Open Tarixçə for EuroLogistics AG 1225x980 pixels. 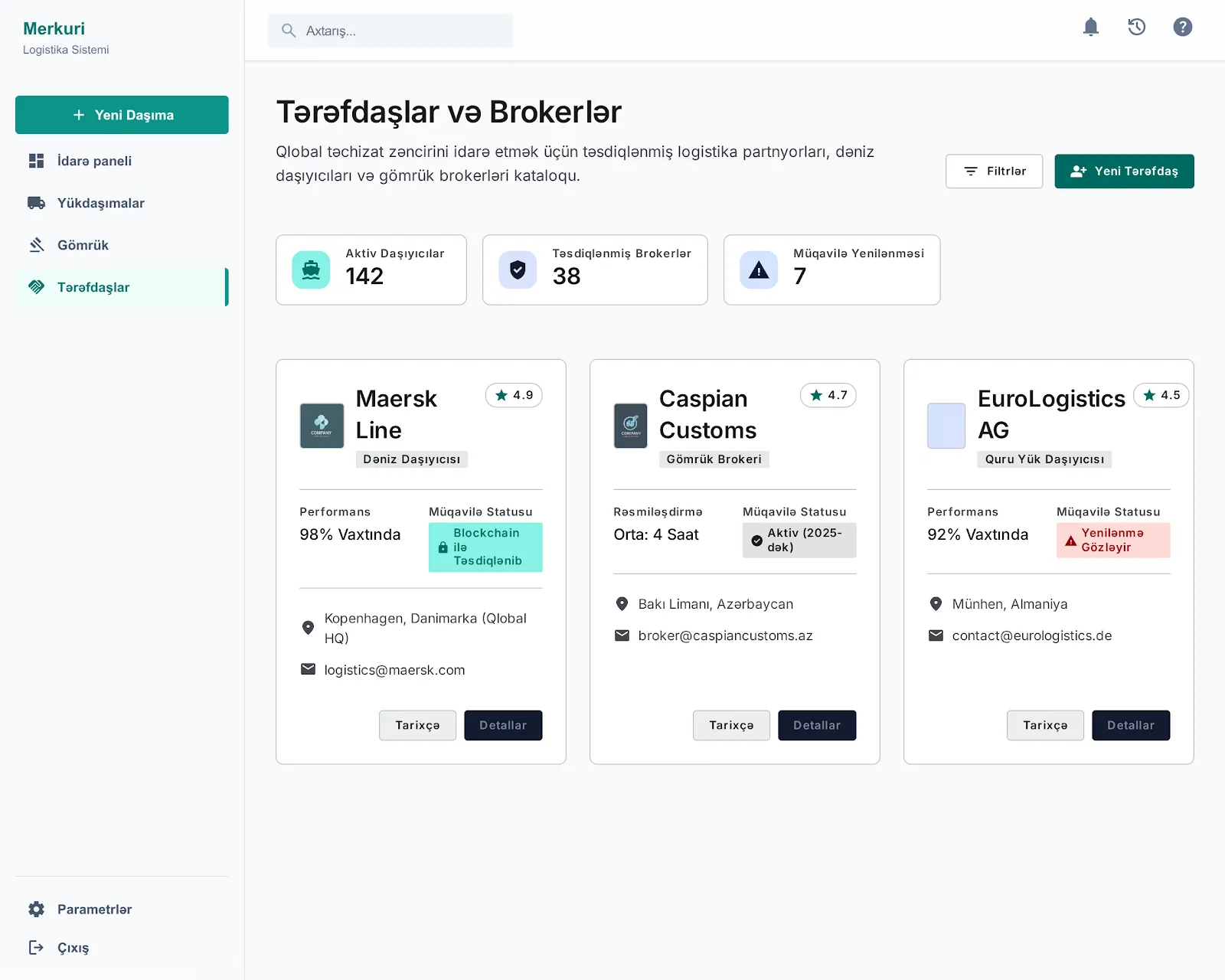[x=1045, y=725]
